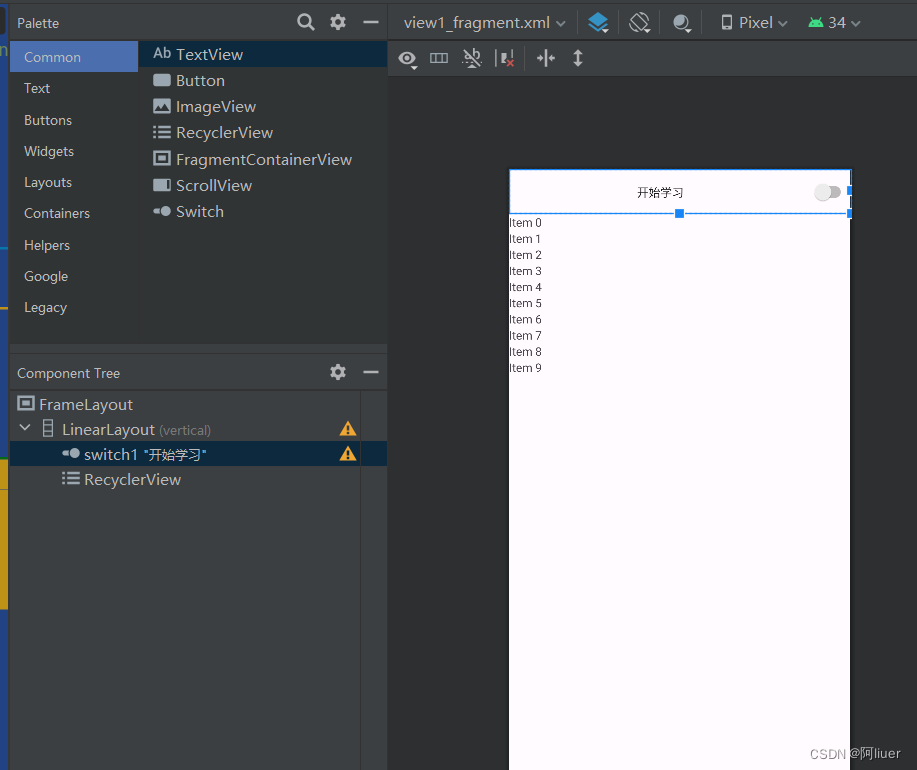Viewport: 917px width, 770px height.
Task: Click Item 9 in preview list
Action: pyautogui.click(x=525, y=368)
